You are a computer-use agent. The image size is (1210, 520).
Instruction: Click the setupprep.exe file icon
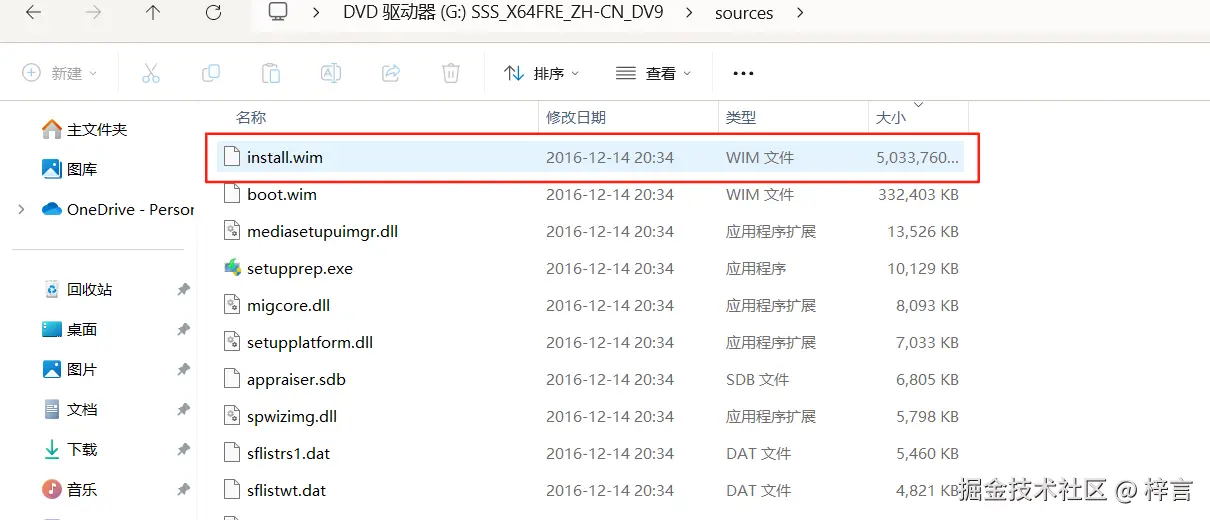pyautogui.click(x=232, y=268)
